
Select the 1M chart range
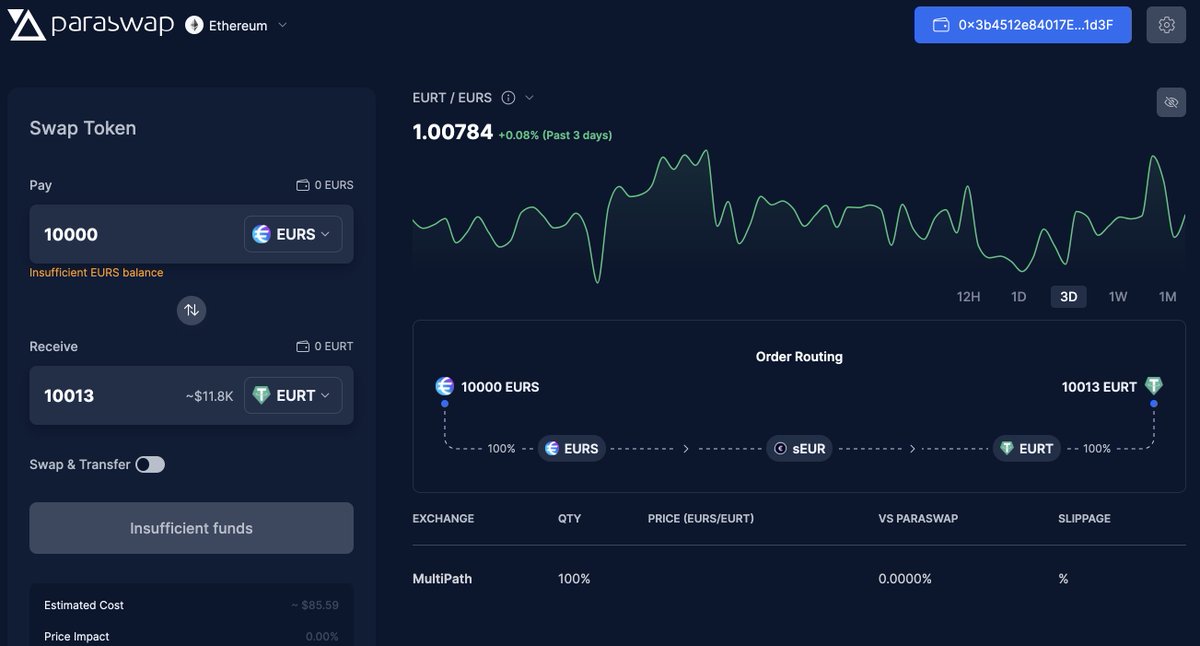1167,297
